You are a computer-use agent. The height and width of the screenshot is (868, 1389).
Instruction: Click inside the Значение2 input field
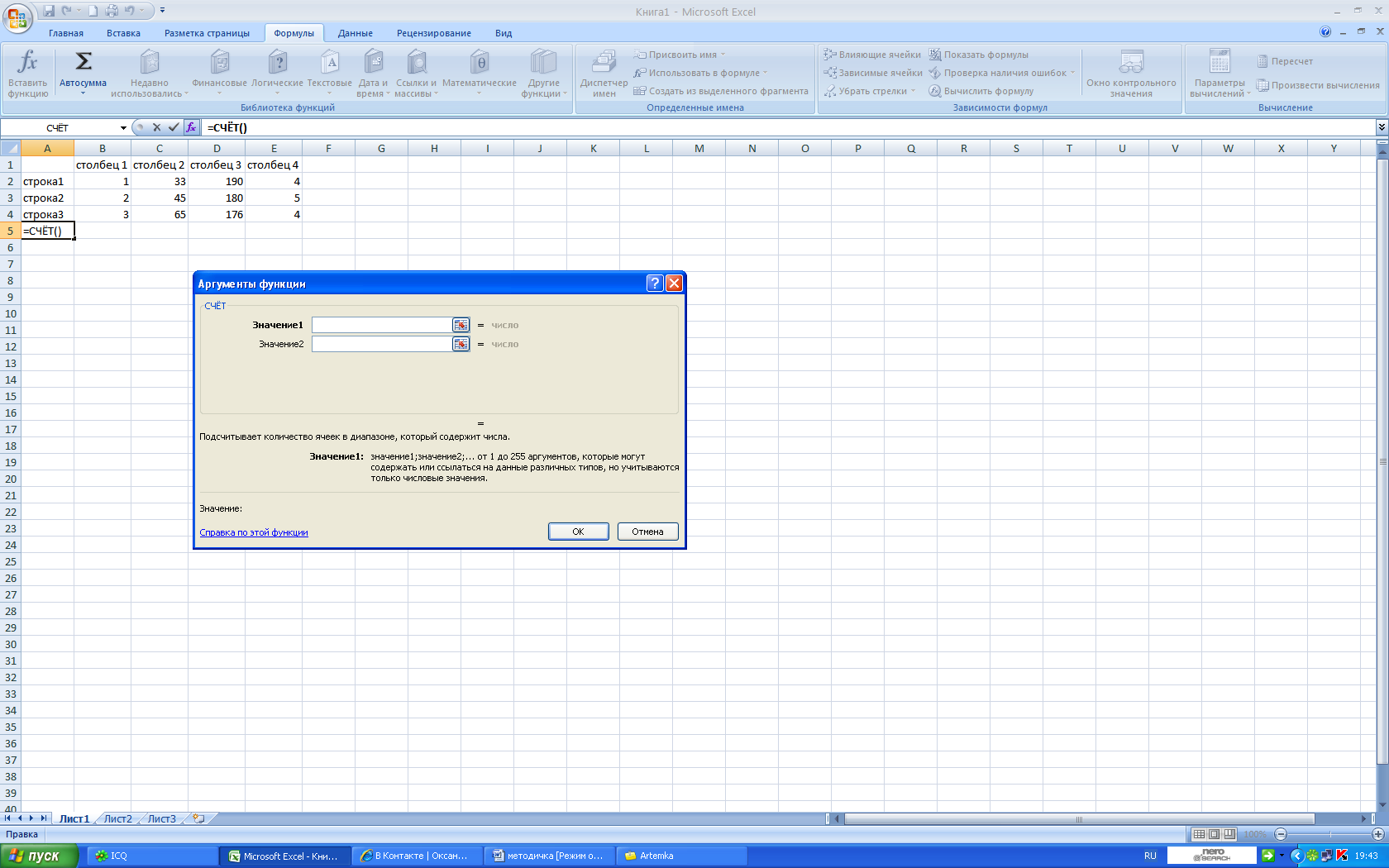382,344
